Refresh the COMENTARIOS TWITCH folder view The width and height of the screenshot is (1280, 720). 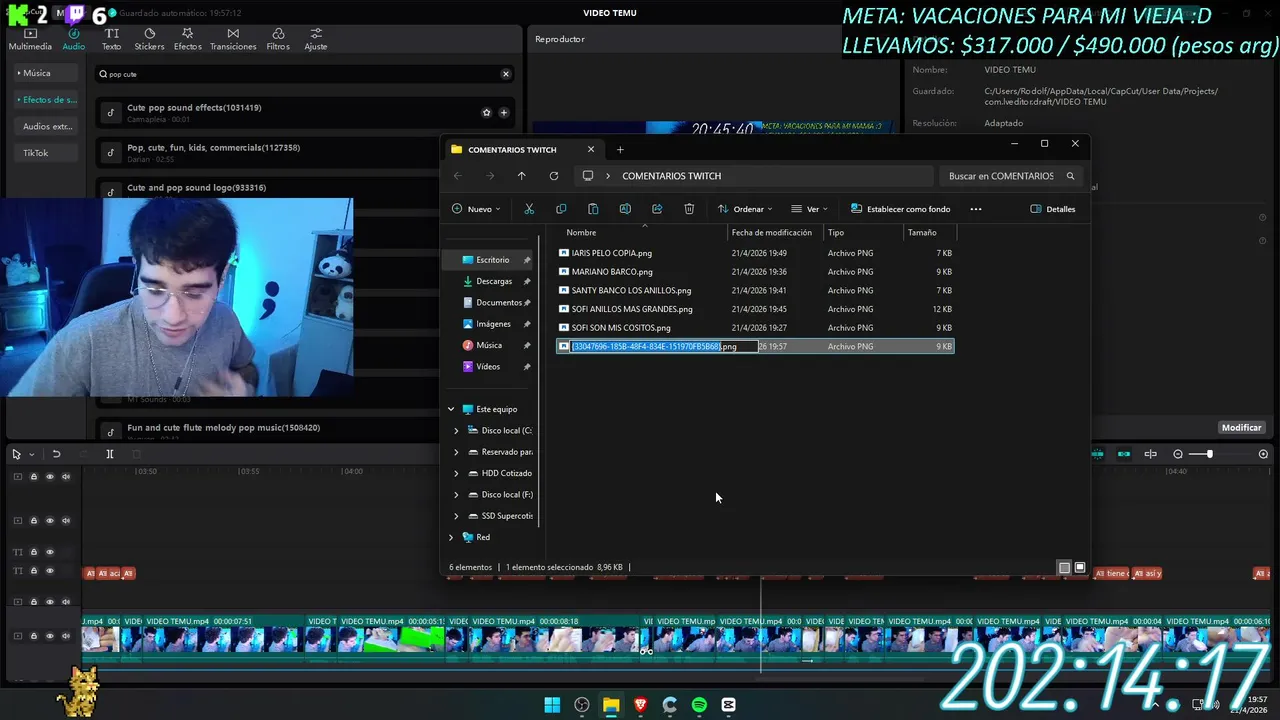[x=553, y=176]
